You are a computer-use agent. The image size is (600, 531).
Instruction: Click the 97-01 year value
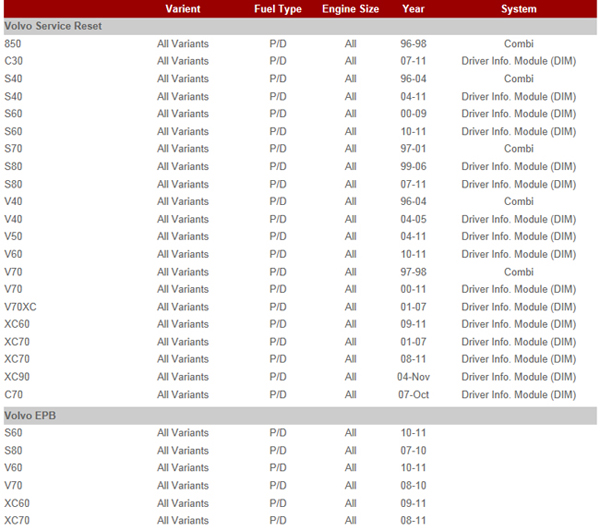[x=413, y=148]
